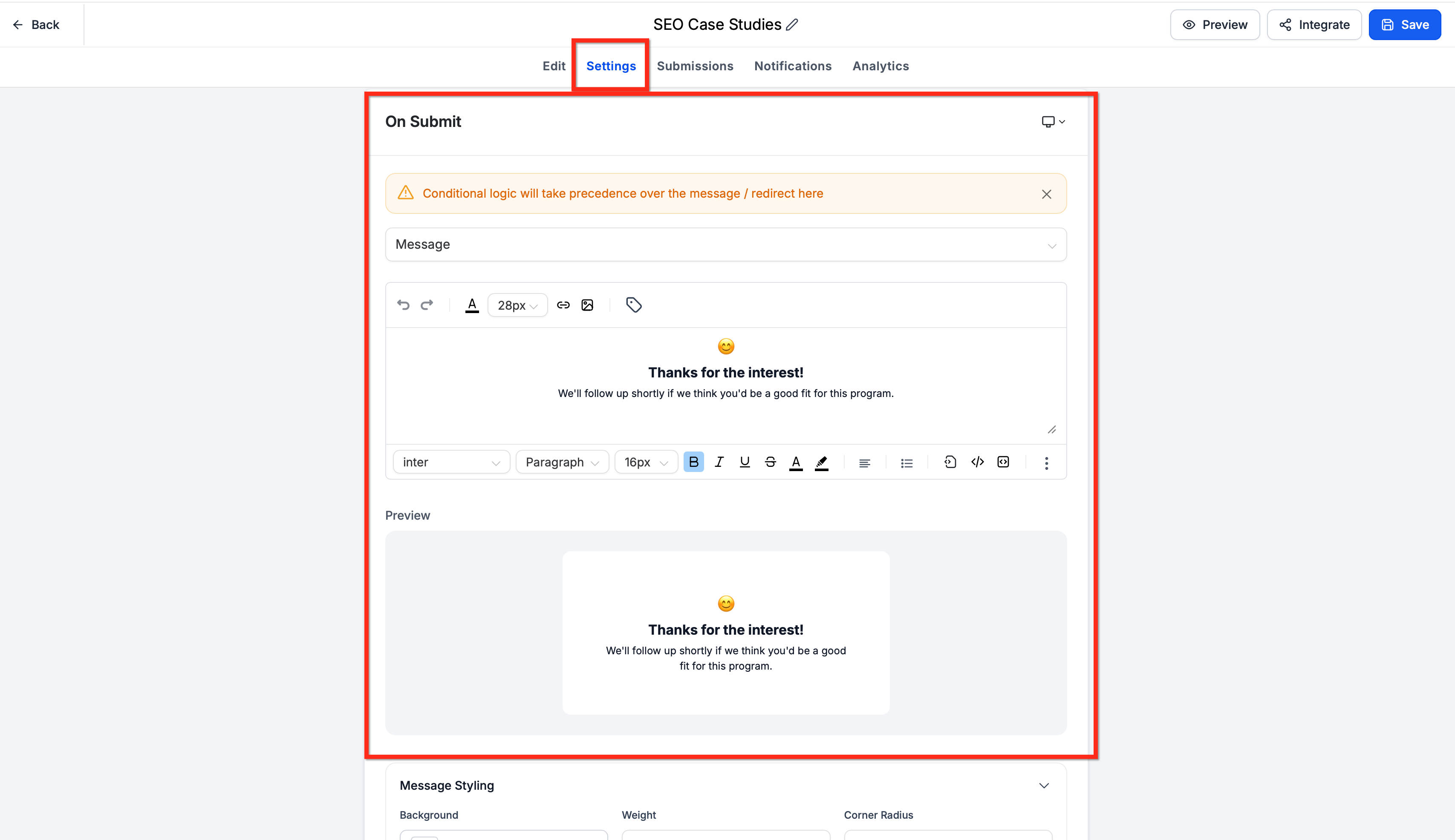The image size is (1455, 840).
Task: Open the device view selector dropdown
Action: (x=1053, y=122)
